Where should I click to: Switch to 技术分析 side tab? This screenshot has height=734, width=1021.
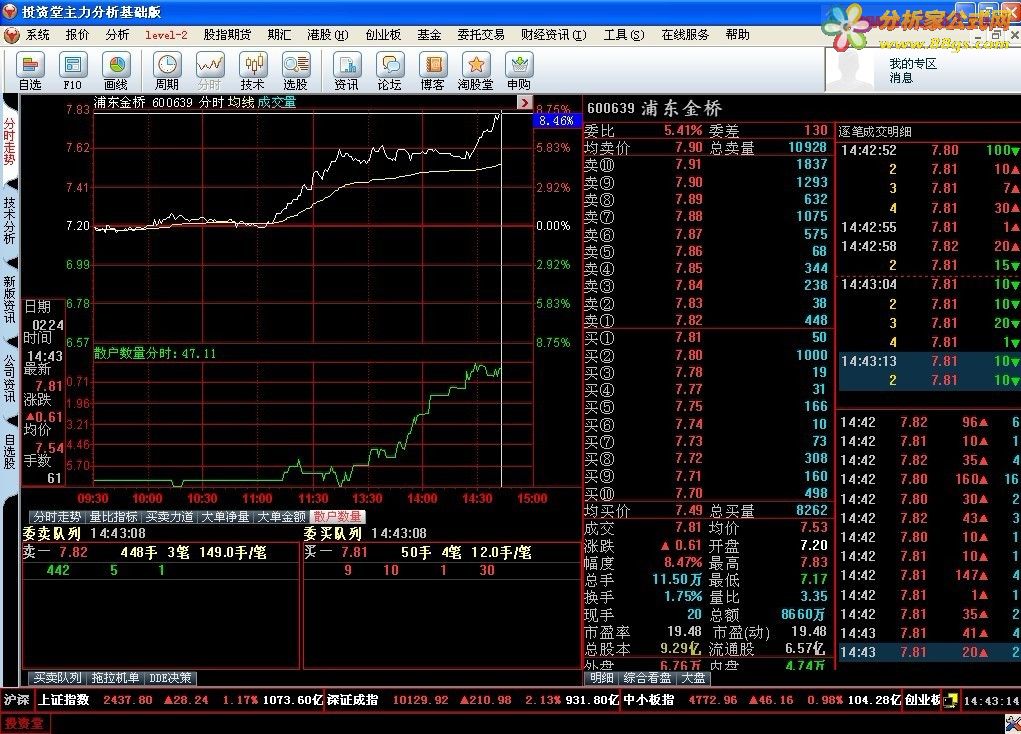coord(9,221)
